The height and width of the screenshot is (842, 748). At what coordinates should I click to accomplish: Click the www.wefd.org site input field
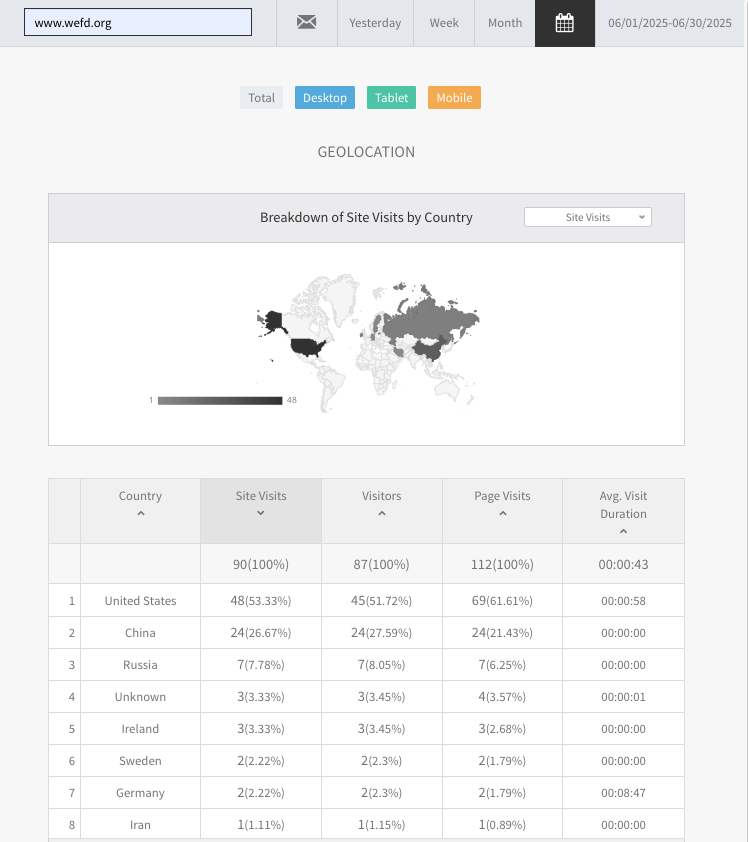pos(138,23)
